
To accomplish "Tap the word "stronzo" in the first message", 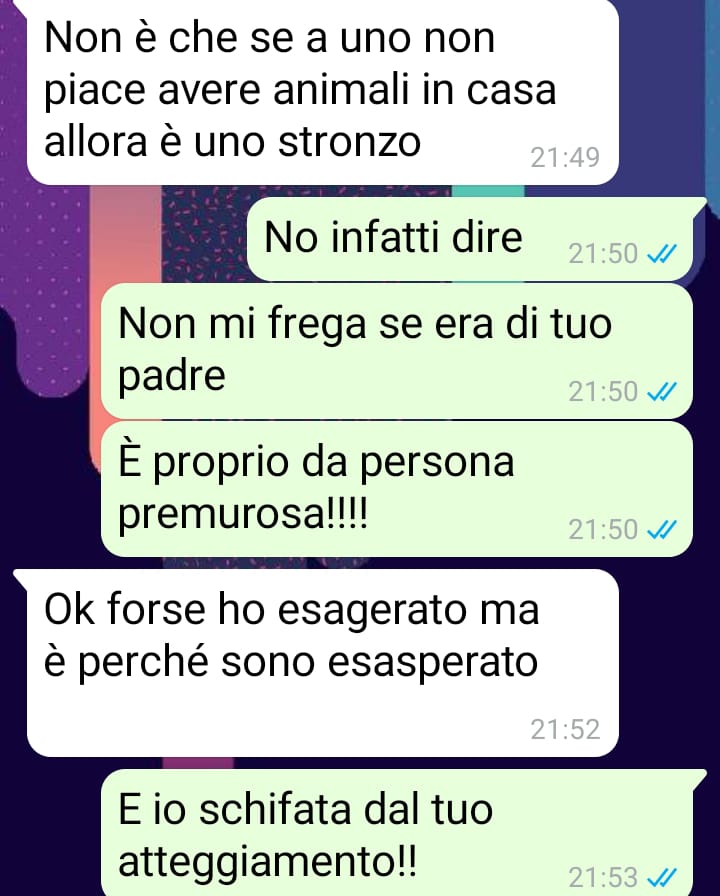I will tap(349, 142).
